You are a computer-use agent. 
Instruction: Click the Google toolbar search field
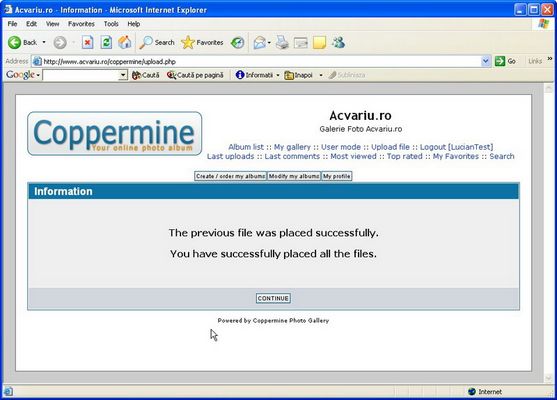coord(81,75)
